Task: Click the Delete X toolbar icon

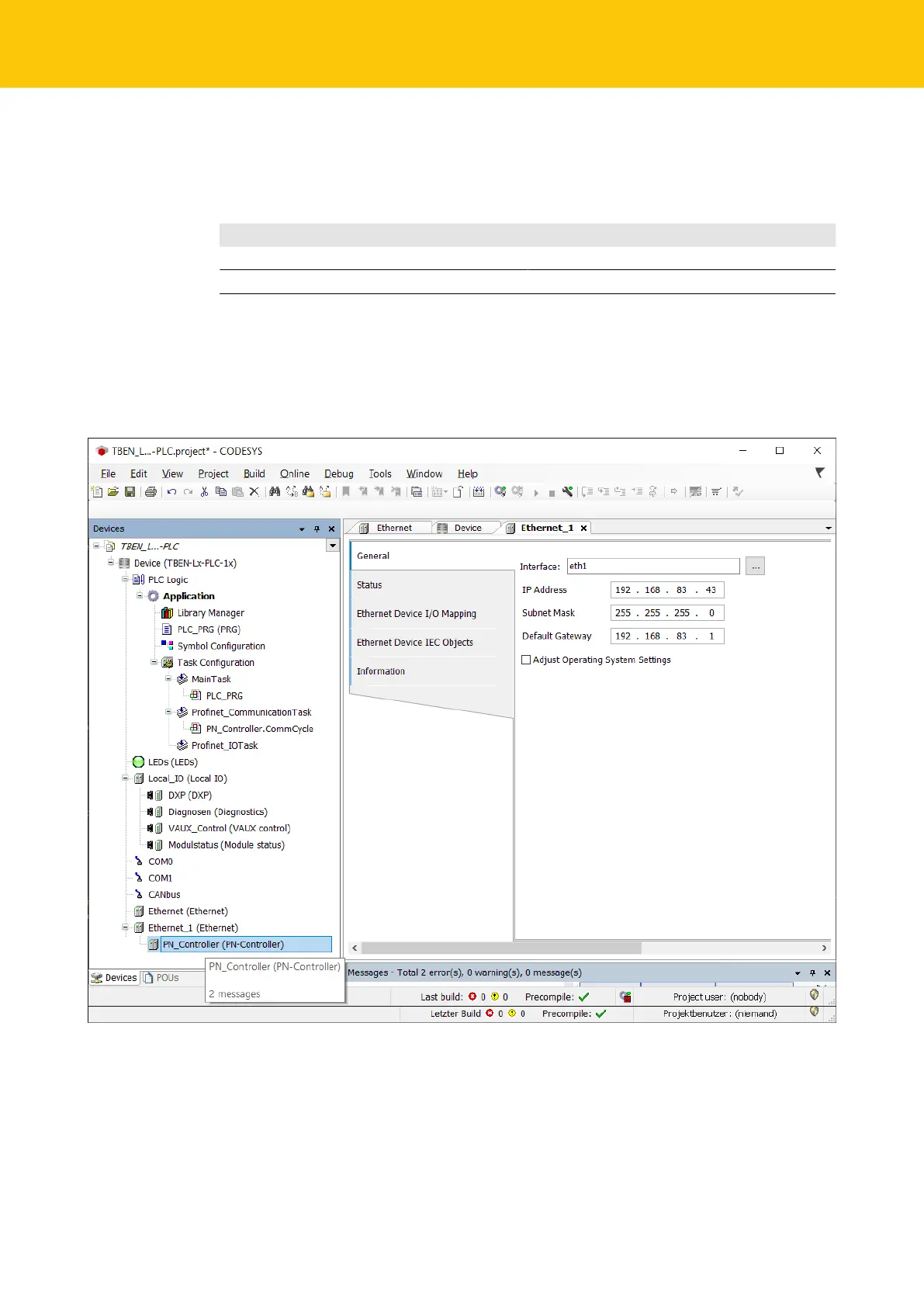Action: (254, 491)
